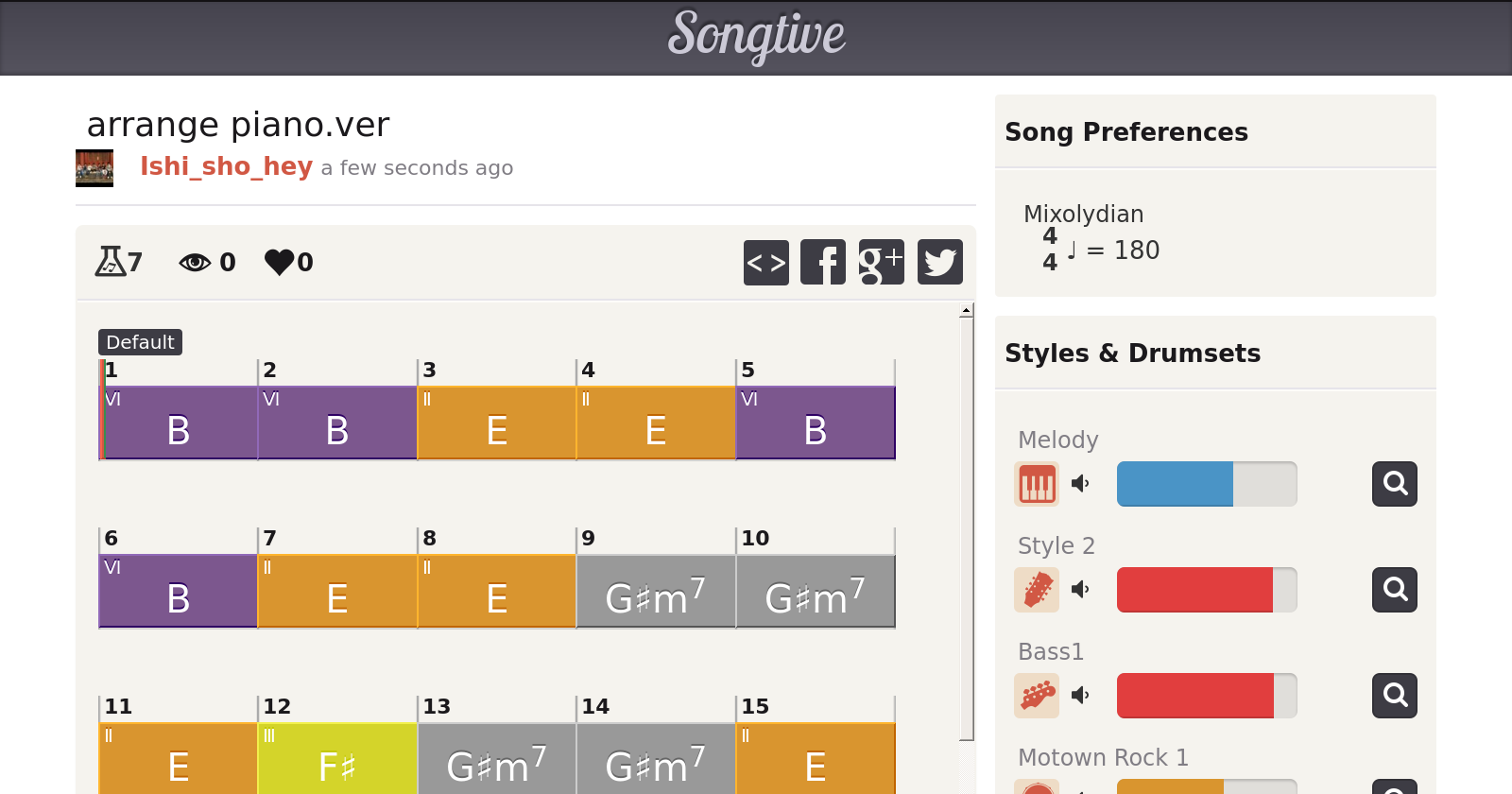Share the song on Google Plus

click(x=881, y=262)
